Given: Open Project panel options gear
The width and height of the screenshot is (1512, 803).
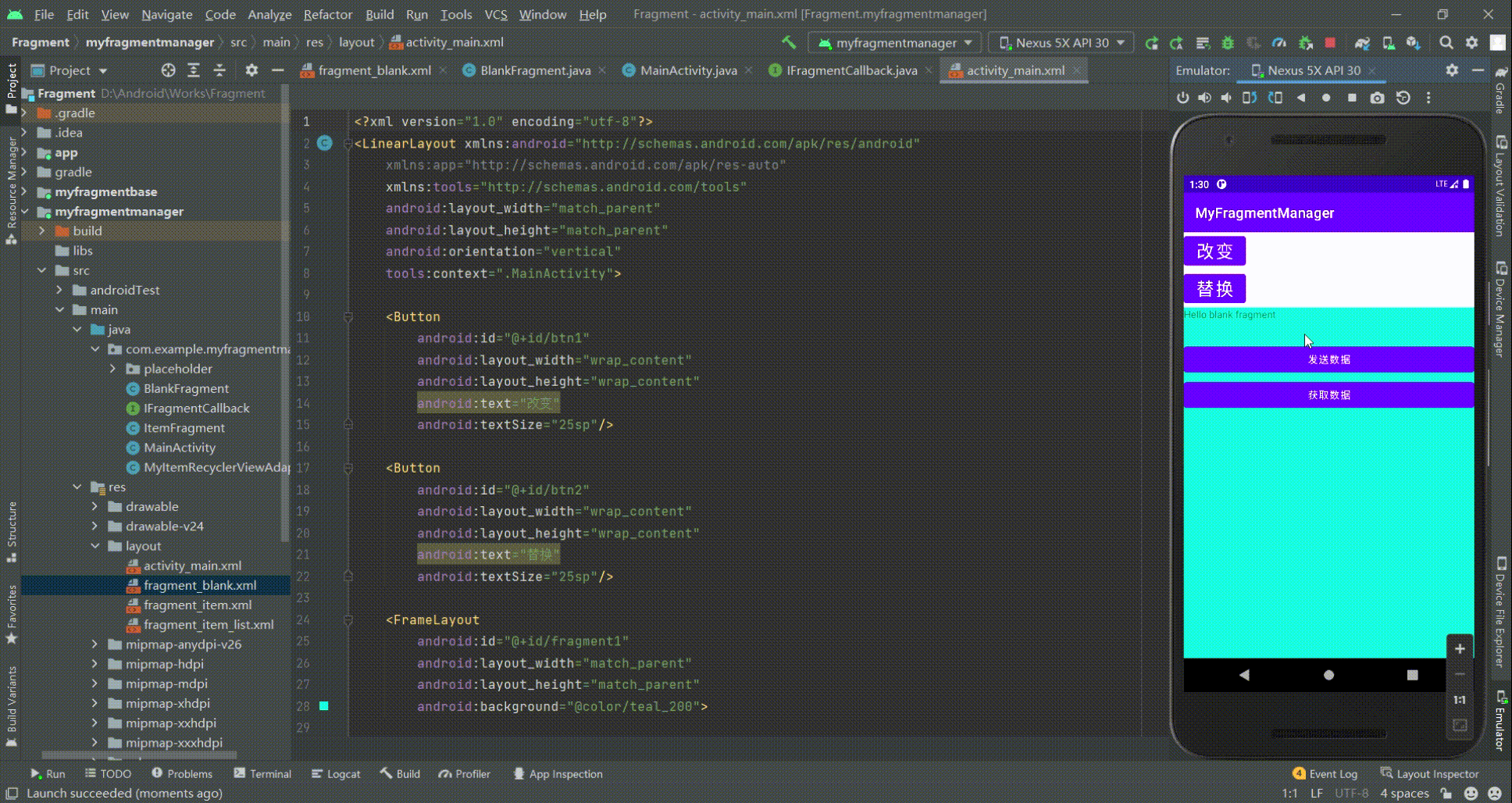Looking at the screenshot, I should pos(251,70).
